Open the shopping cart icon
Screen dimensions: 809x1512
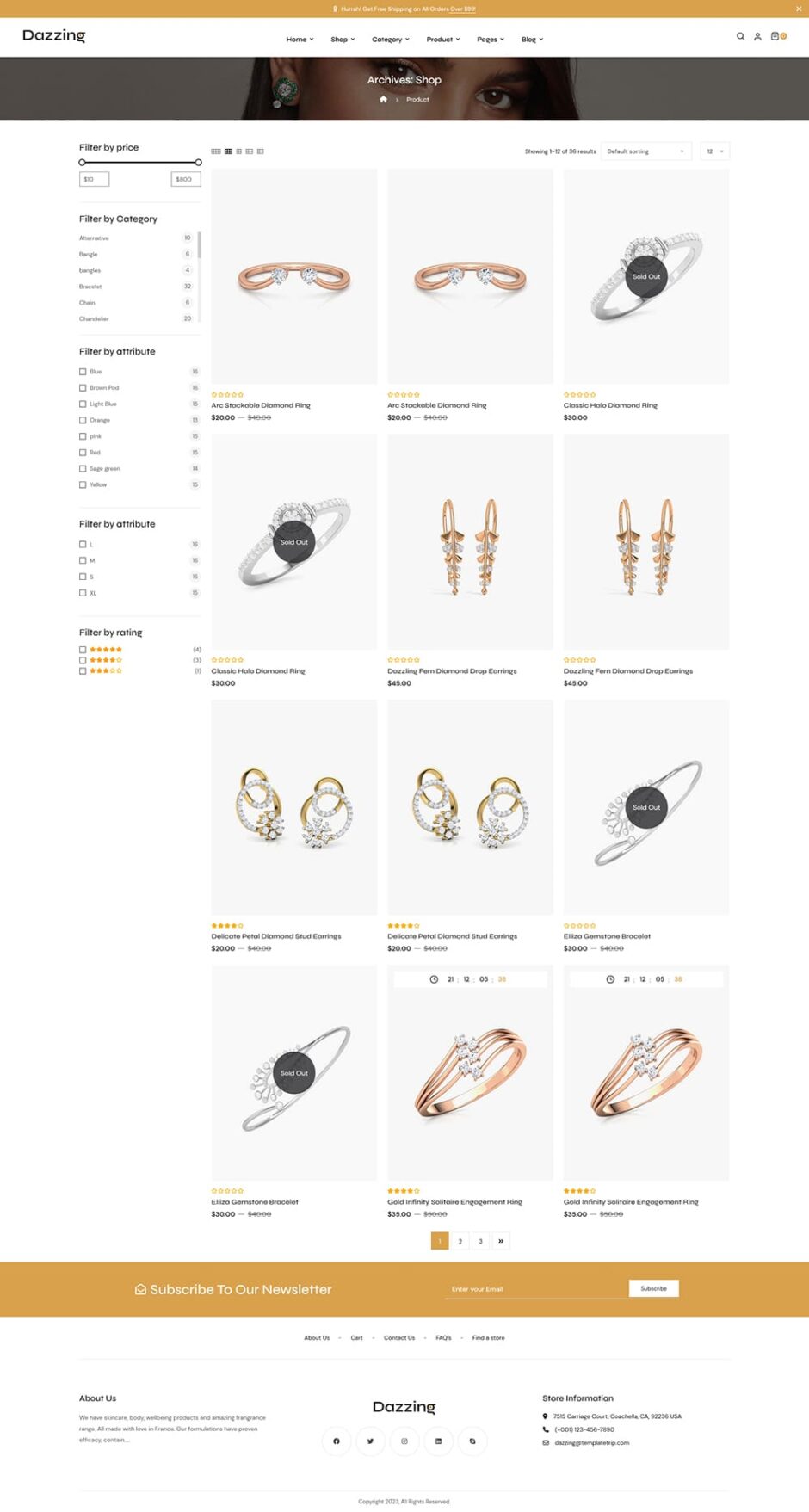point(775,36)
